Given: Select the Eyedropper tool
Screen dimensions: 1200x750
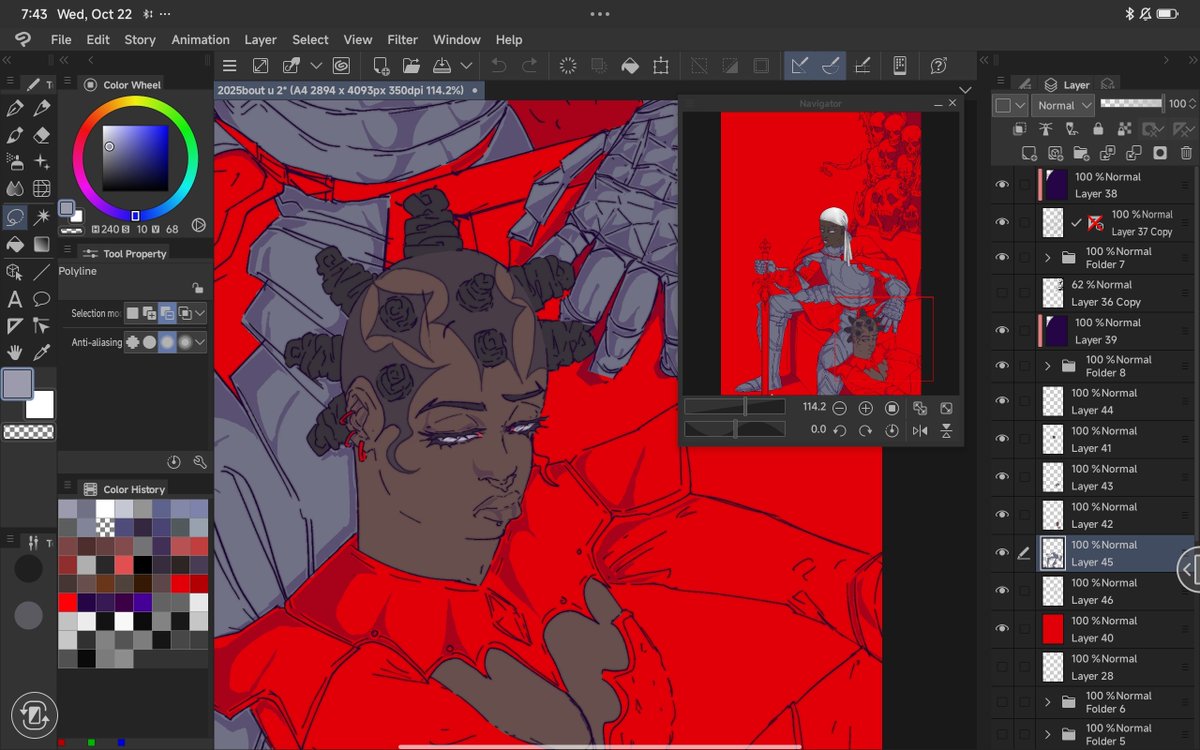Looking at the screenshot, I should point(42,352).
